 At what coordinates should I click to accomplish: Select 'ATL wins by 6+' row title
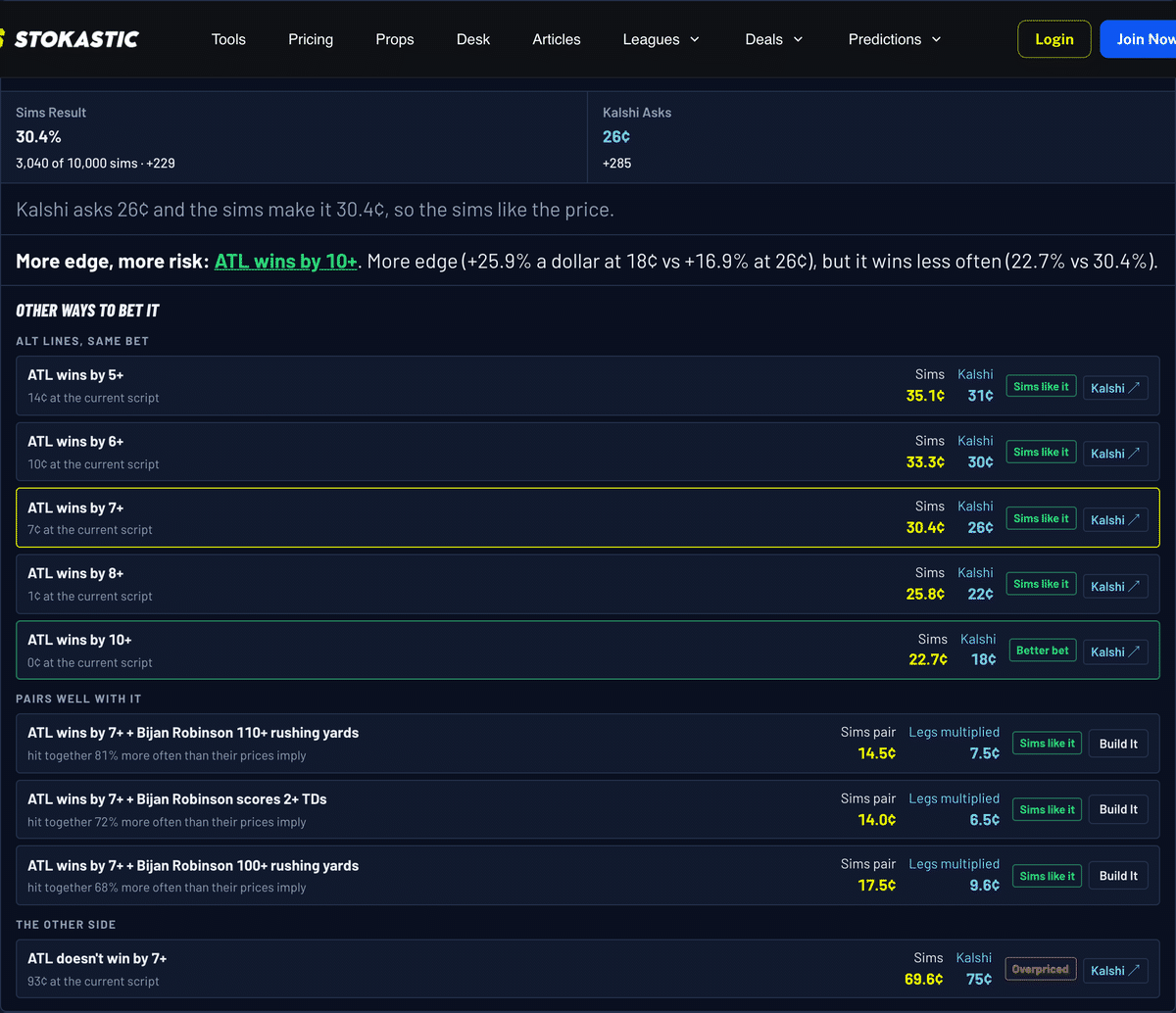click(75, 442)
